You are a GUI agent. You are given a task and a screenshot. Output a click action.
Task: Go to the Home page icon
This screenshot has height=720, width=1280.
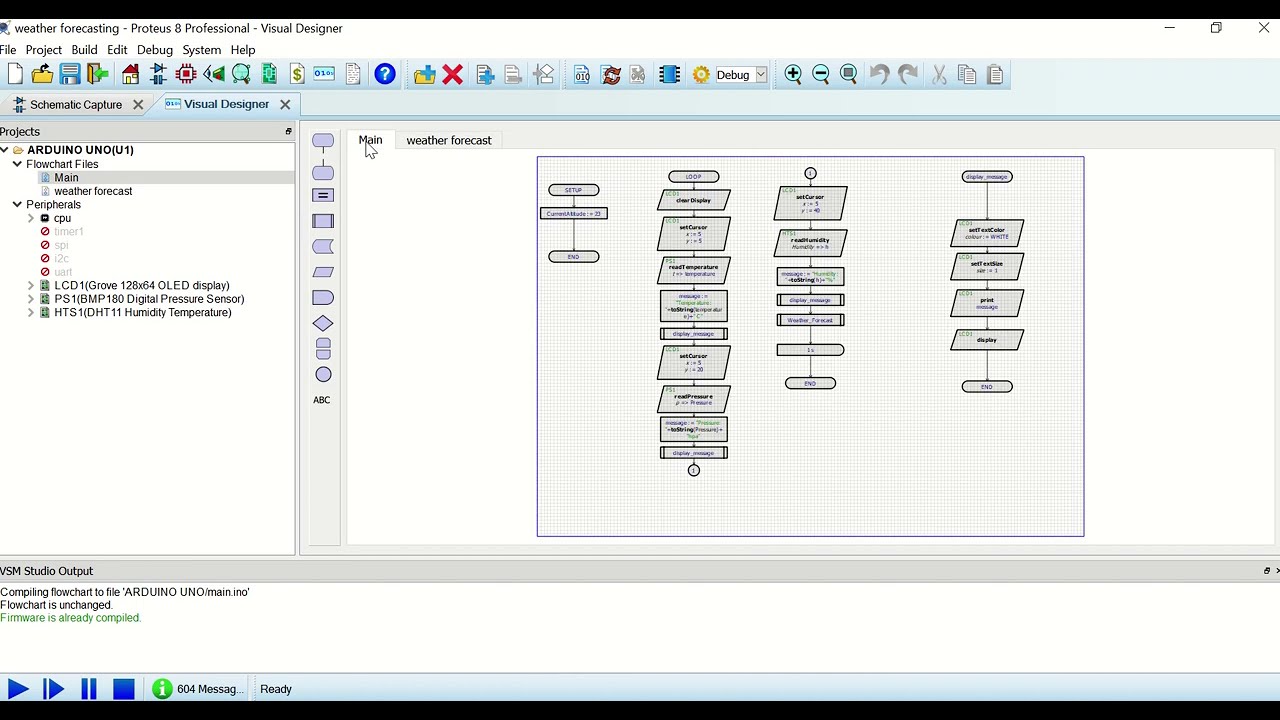coord(131,74)
